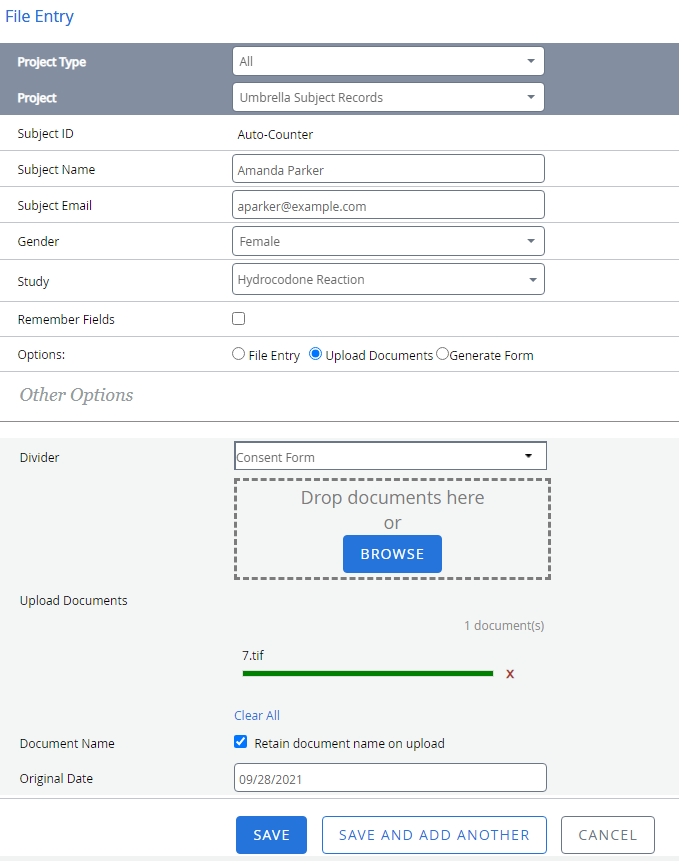Open the Project Type dropdown

[x=388, y=62]
